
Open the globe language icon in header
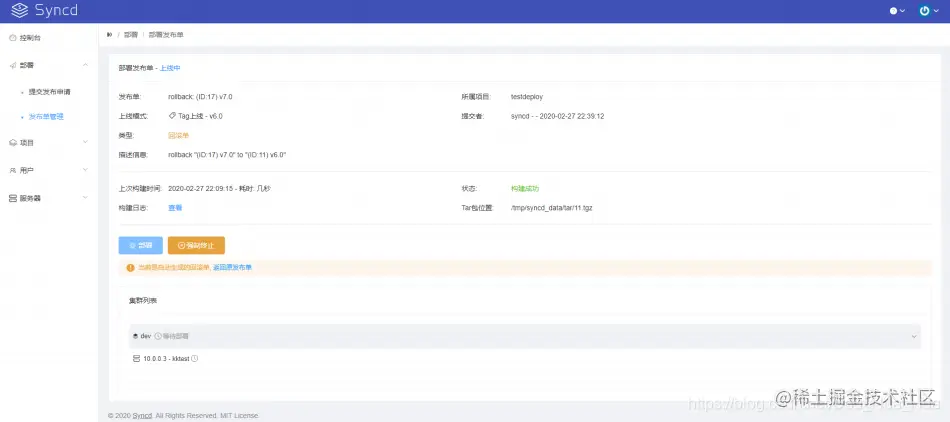(x=893, y=11)
